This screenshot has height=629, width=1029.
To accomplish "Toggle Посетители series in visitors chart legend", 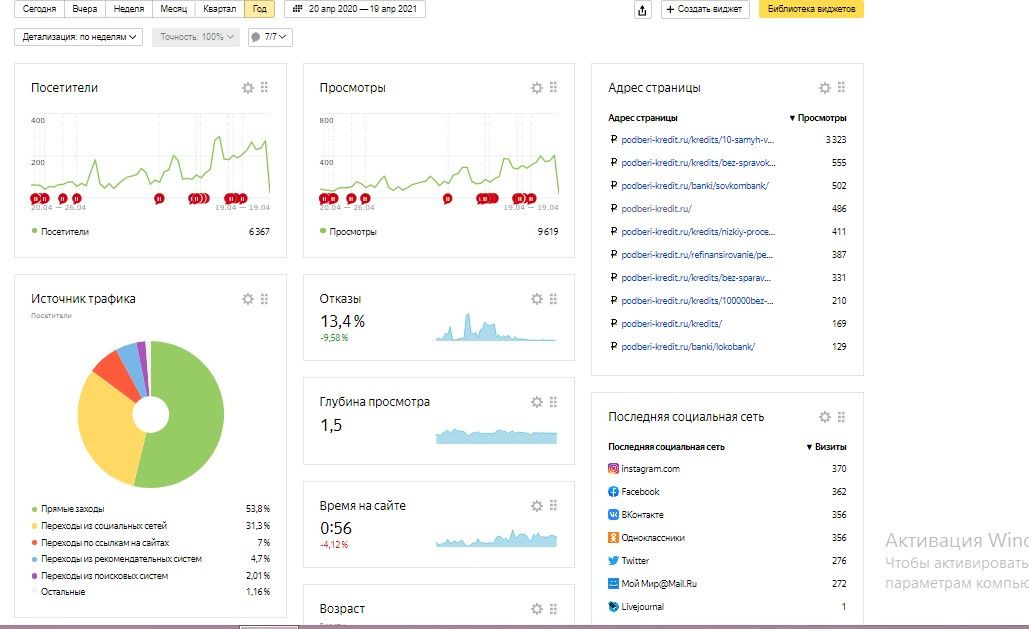I will (60, 232).
